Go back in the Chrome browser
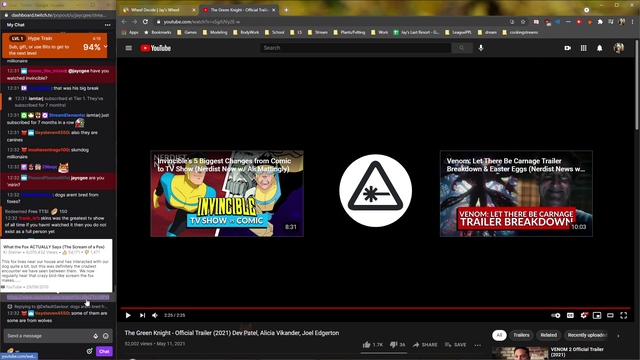Image resolution: width=640 pixels, height=360 pixels. coord(124,22)
